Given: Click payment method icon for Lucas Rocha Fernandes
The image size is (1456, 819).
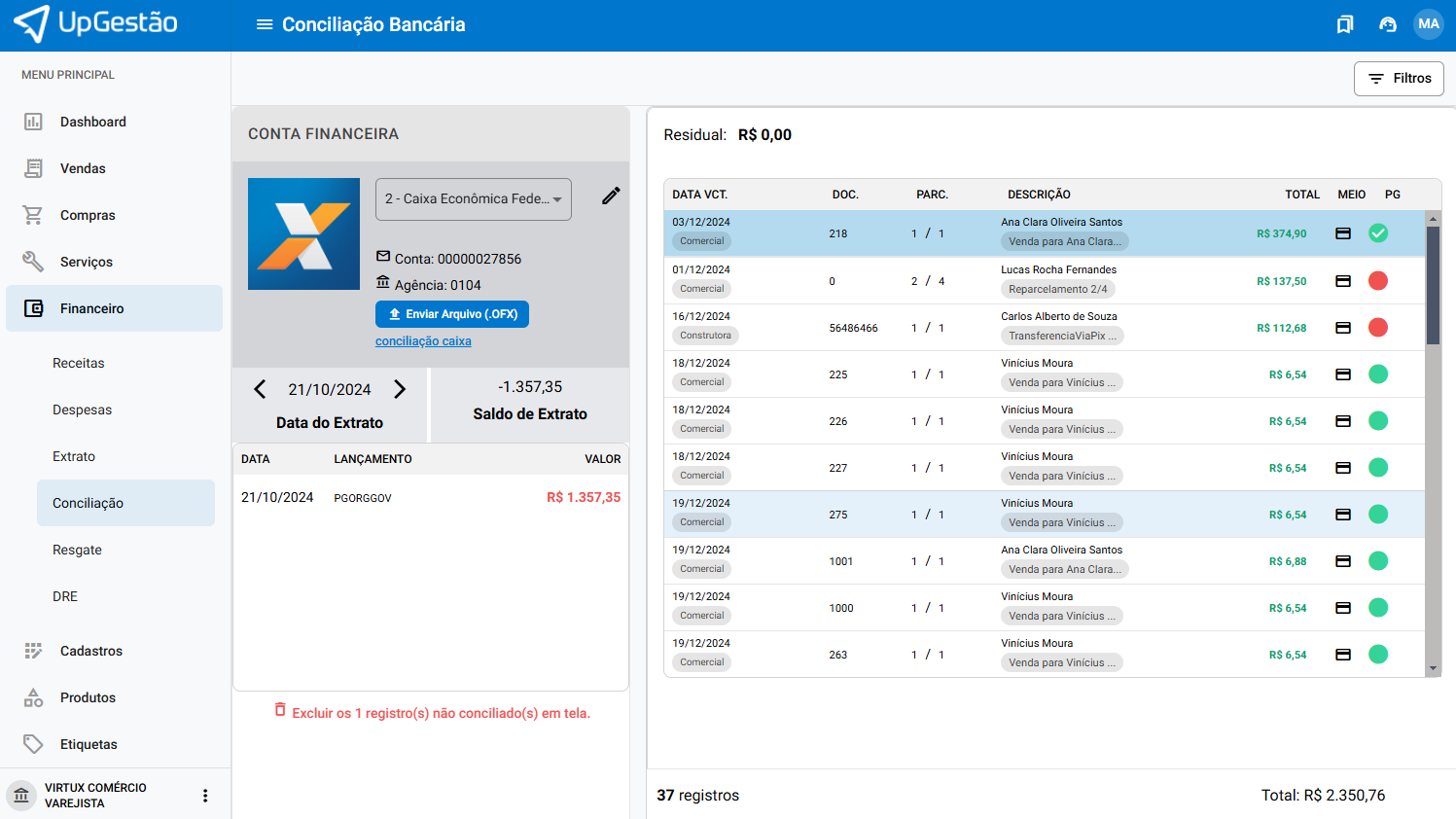Looking at the screenshot, I should tap(1343, 281).
